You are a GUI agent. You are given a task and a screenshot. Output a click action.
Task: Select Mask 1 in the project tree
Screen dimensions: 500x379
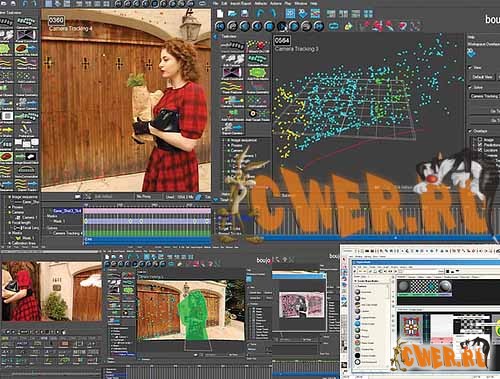coord(26,238)
